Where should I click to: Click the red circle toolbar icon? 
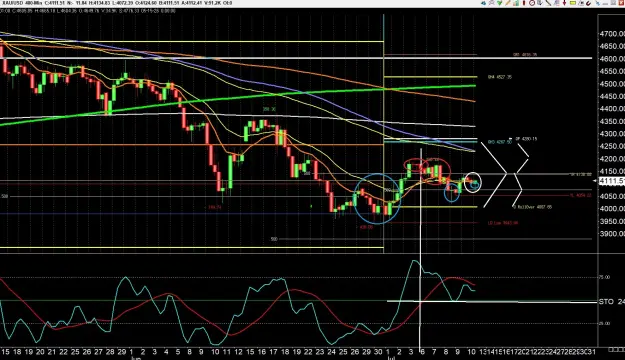pyautogui.click(x=532, y=3)
